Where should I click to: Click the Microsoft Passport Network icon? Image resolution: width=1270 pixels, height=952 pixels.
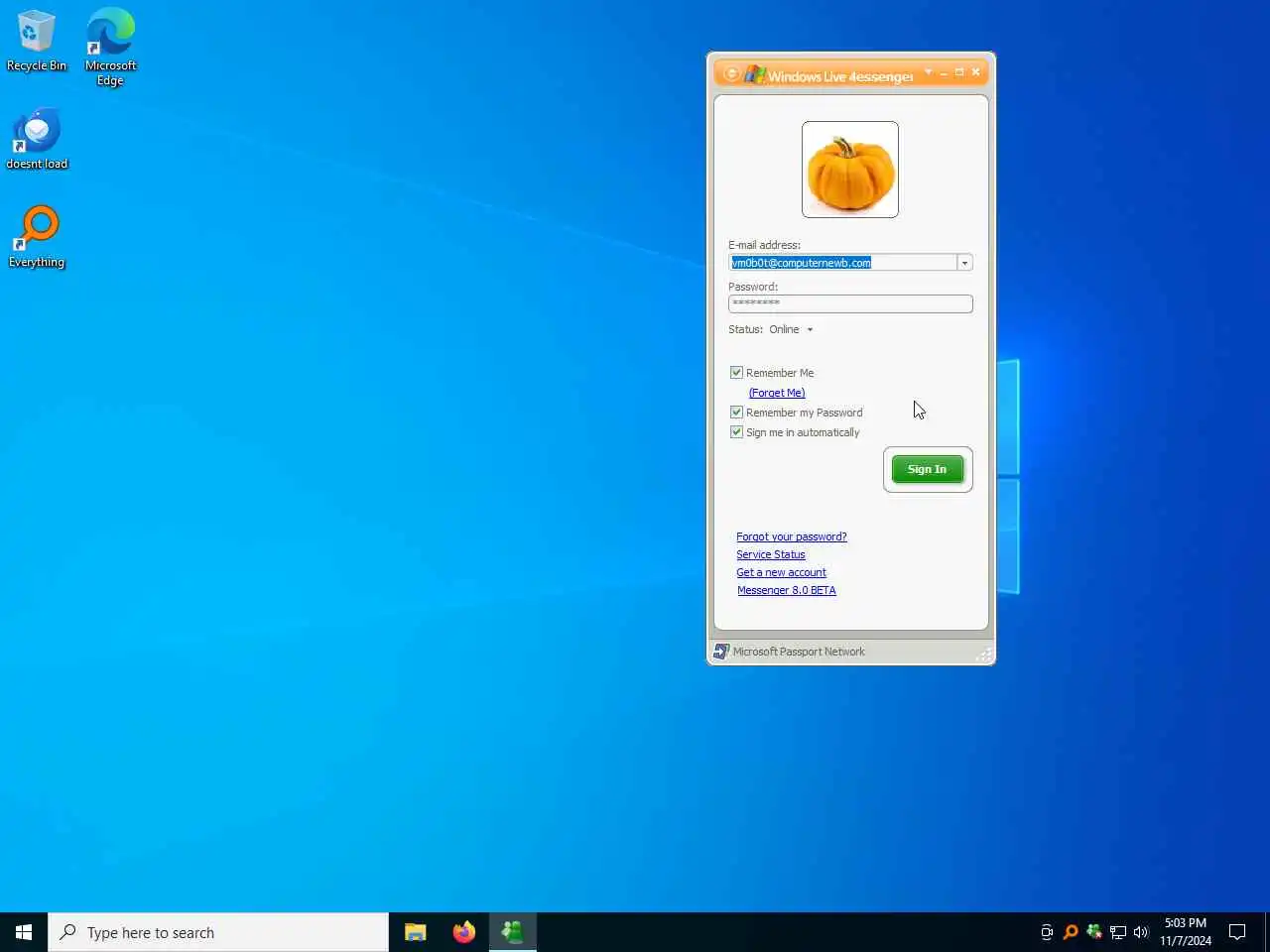pyautogui.click(x=721, y=652)
